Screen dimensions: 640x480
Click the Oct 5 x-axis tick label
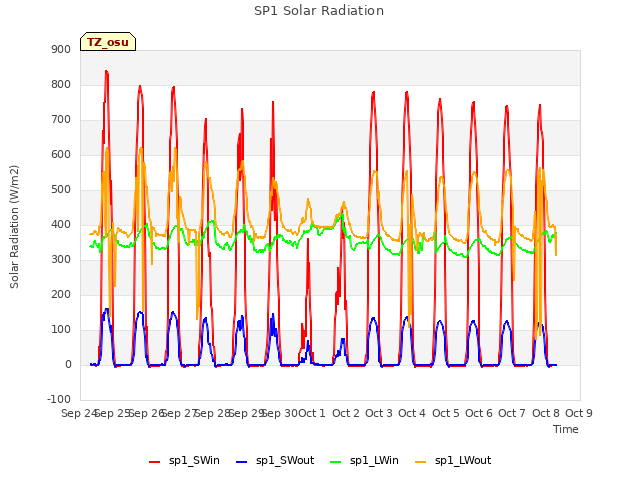pos(446,413)
